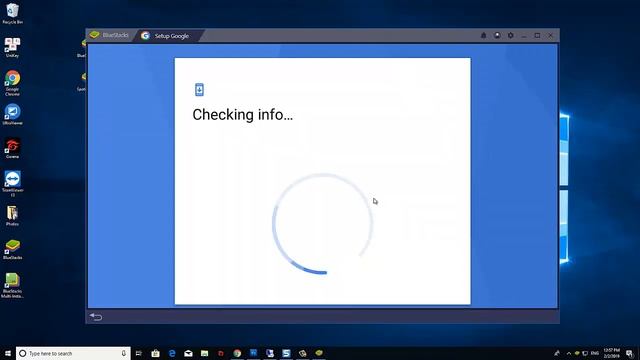640x360 pixels.
Task: Switch to the BlueStacks home tab
Action: click(109, 35)
